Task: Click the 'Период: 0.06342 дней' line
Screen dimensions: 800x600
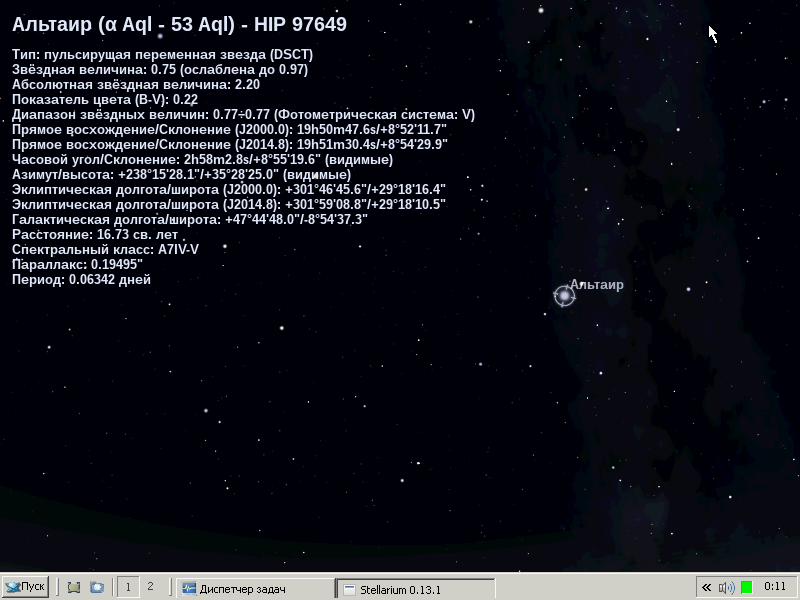Action: pos(81,280)
